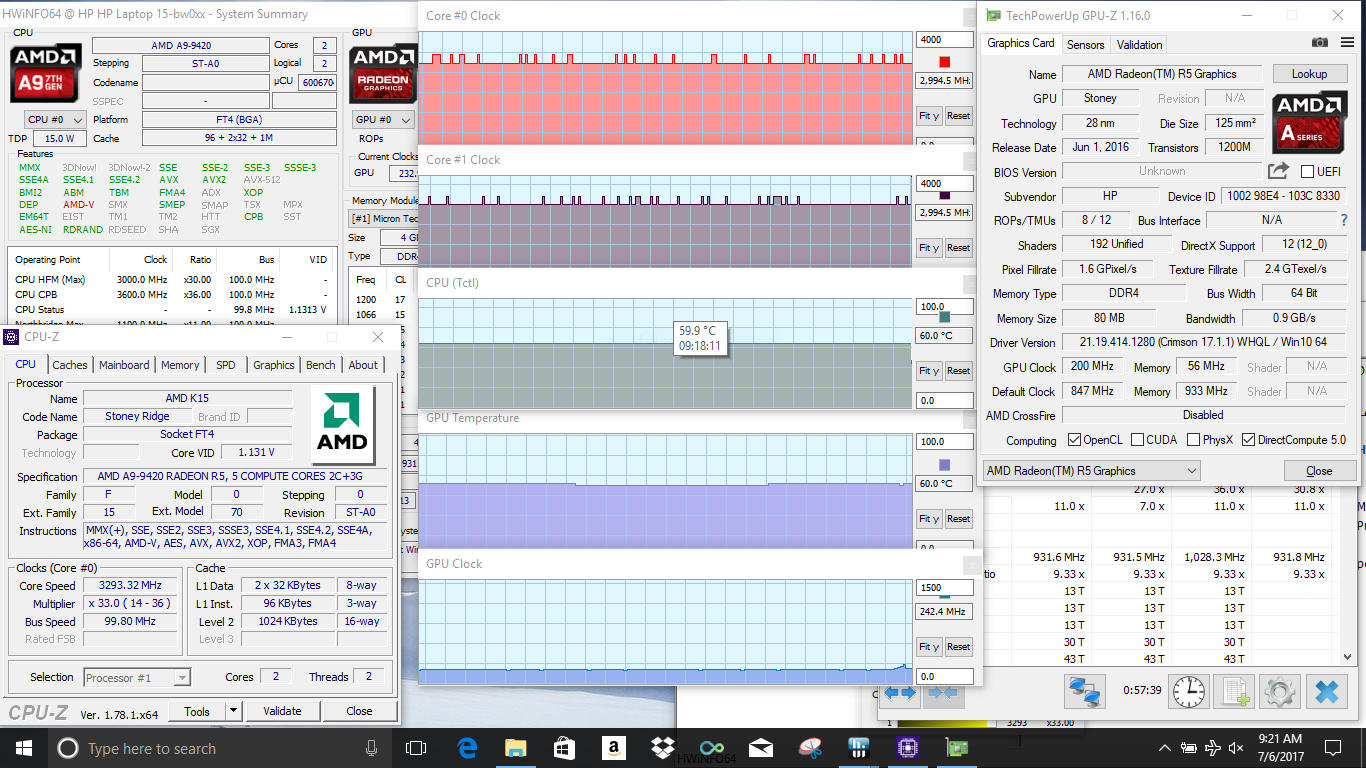Open the CPU-Z About tab
The image size is (1366, 768).
click(363, 365)
